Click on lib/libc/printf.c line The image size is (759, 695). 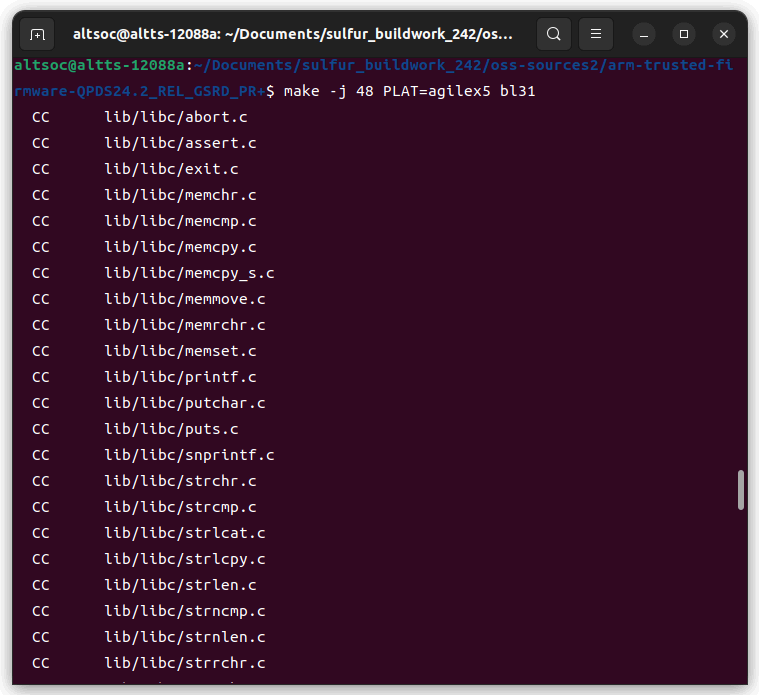(180, 377)
